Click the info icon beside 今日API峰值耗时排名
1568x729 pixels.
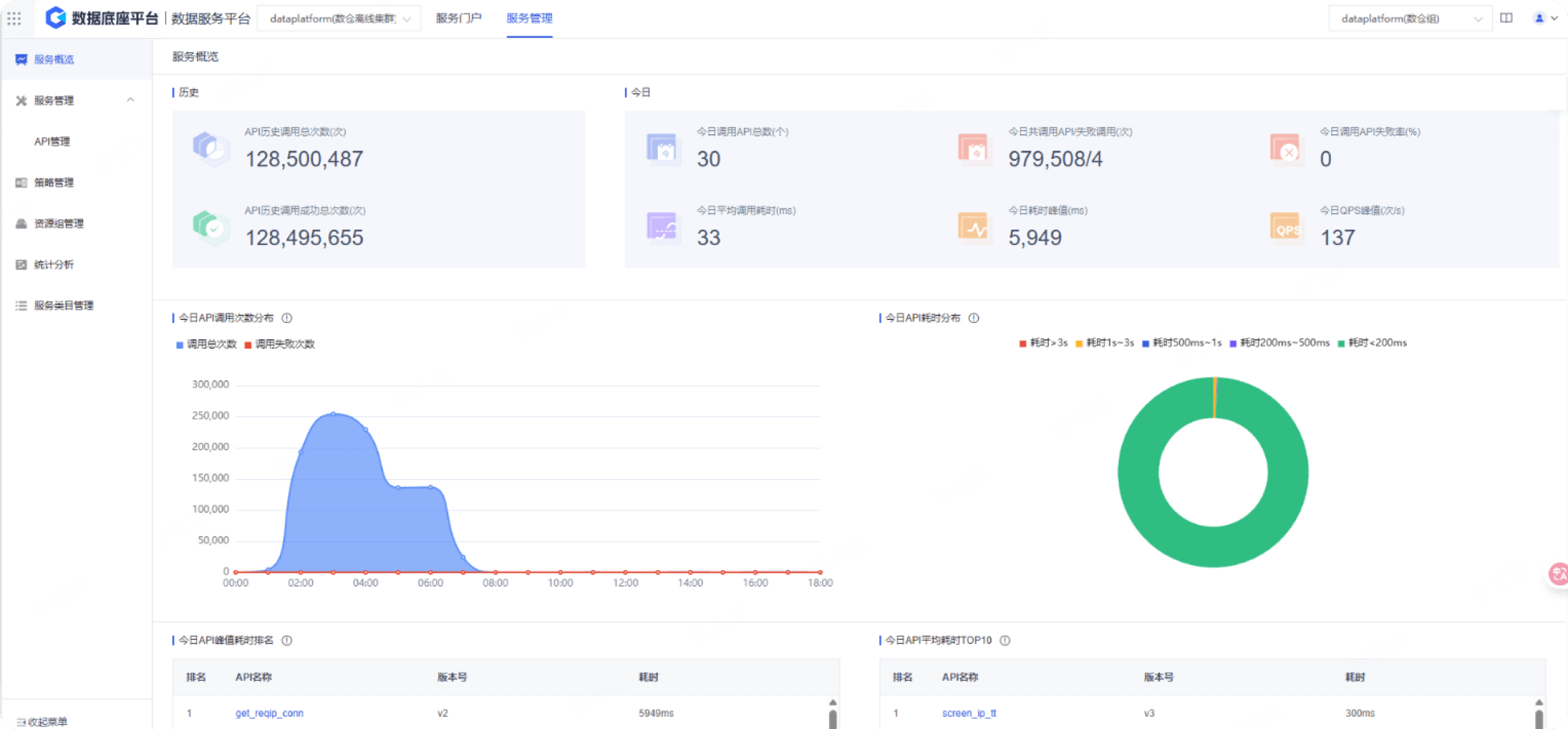[x=287, y=640]
